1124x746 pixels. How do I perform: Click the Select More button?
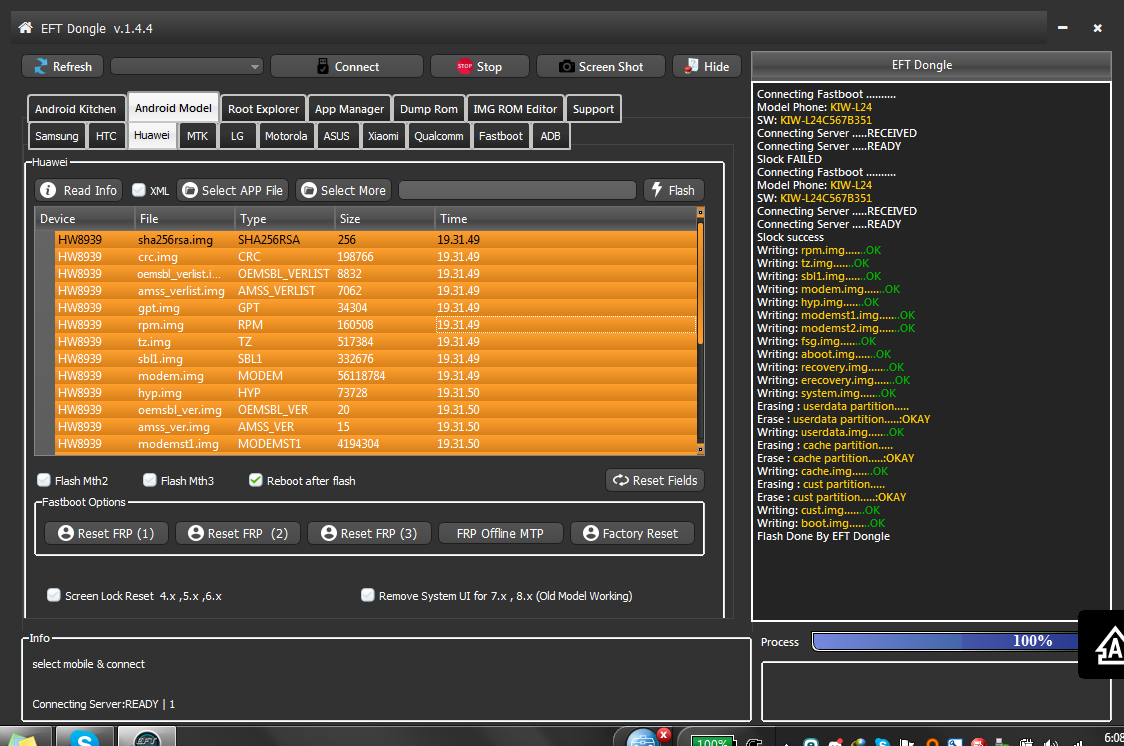tap(344, 190)
